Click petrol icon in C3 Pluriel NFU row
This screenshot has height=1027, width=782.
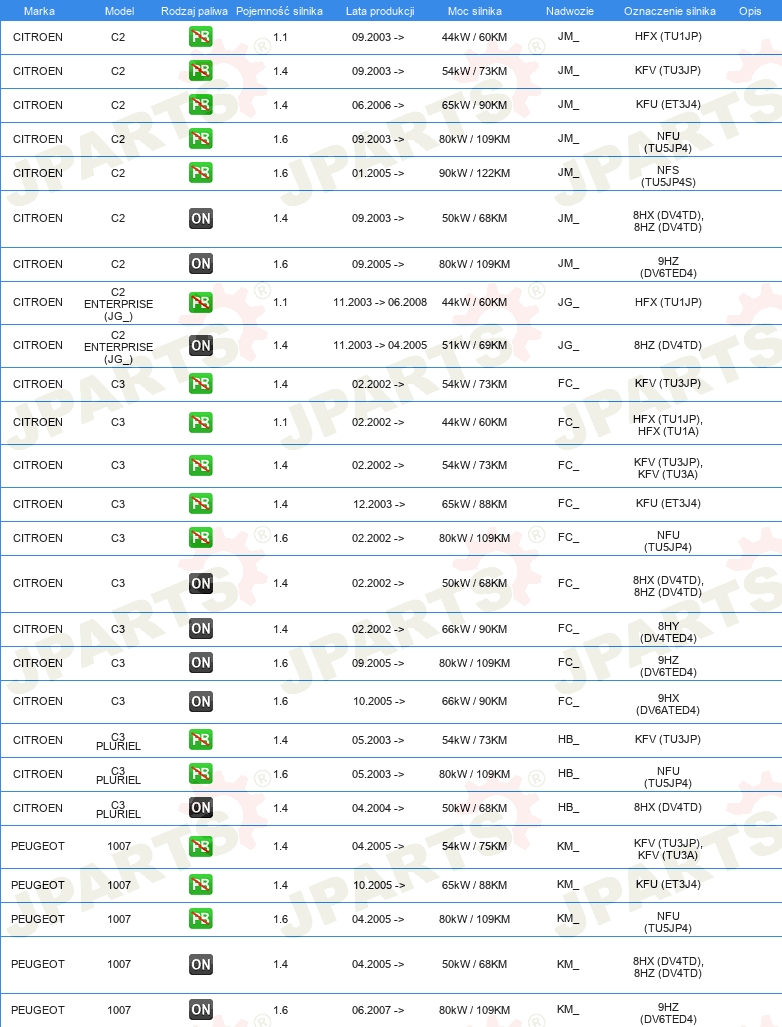click(200, 774)
